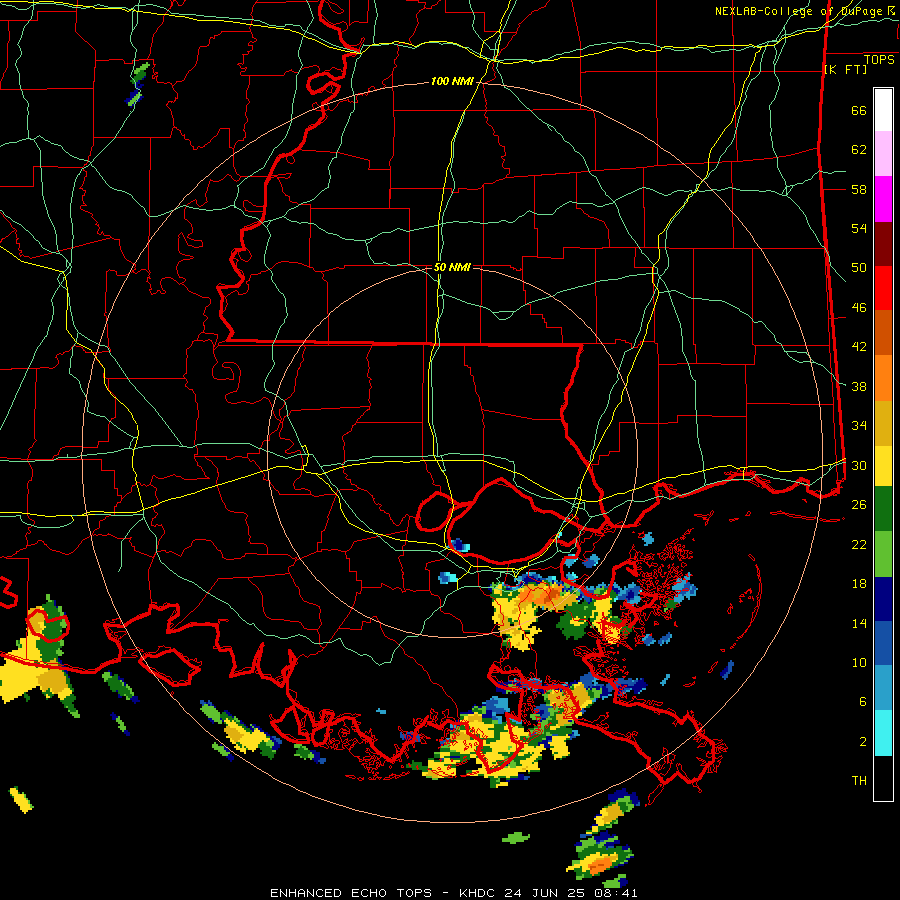The image size is (900, 900).
Task: Click the light pink 62 kft legend swatch
Action: [883, 153]
